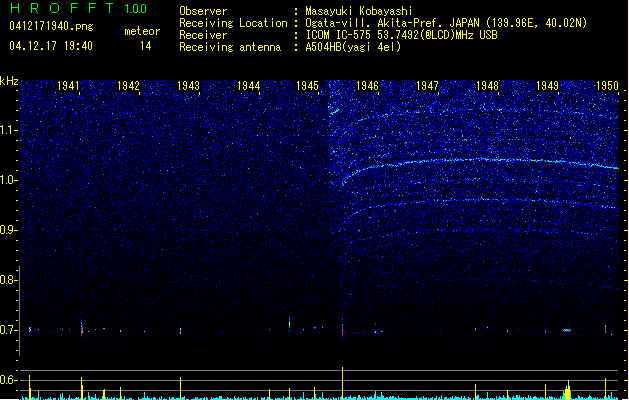The height and width of the screenshot is (400, 629).
Task: Click the 1947 time marker
Action: pos(427,86)
